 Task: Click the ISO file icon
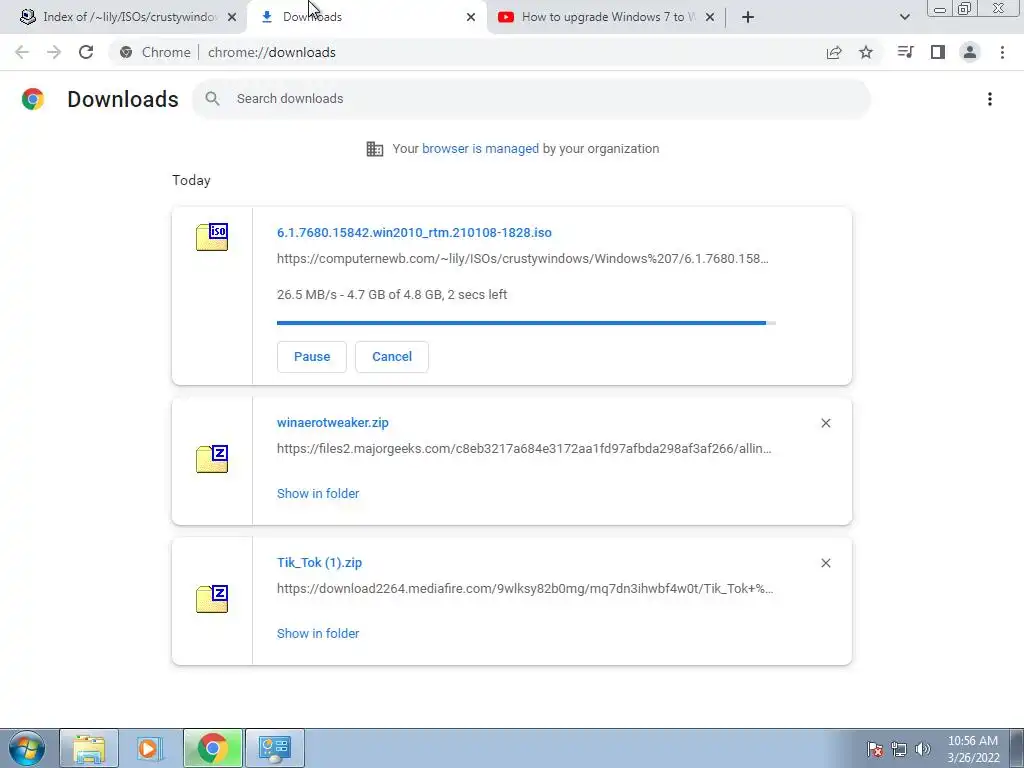[x=212, y=236]
